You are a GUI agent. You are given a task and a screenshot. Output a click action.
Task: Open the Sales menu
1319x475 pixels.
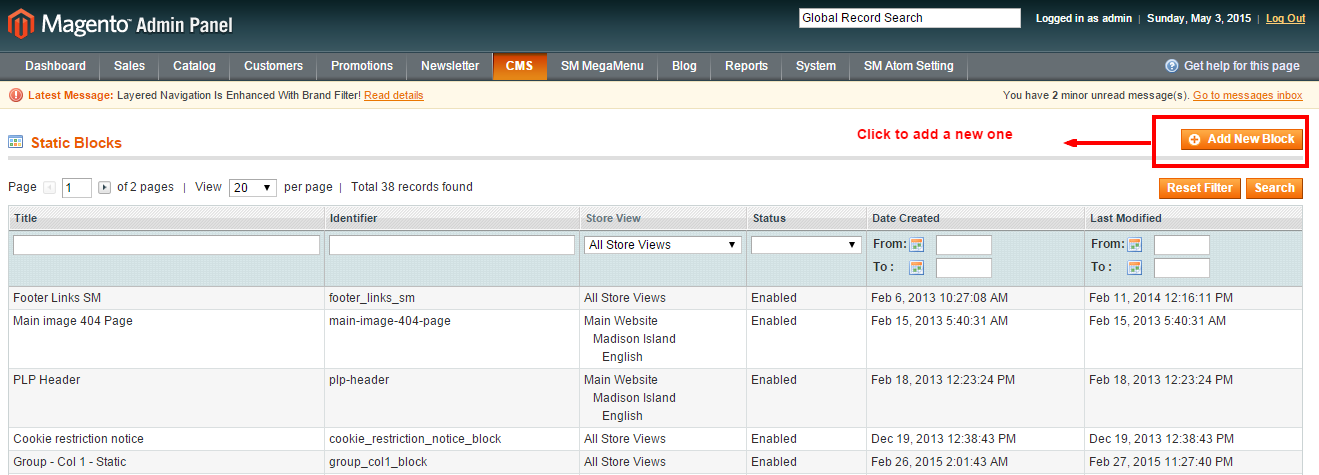coord(129,66)
